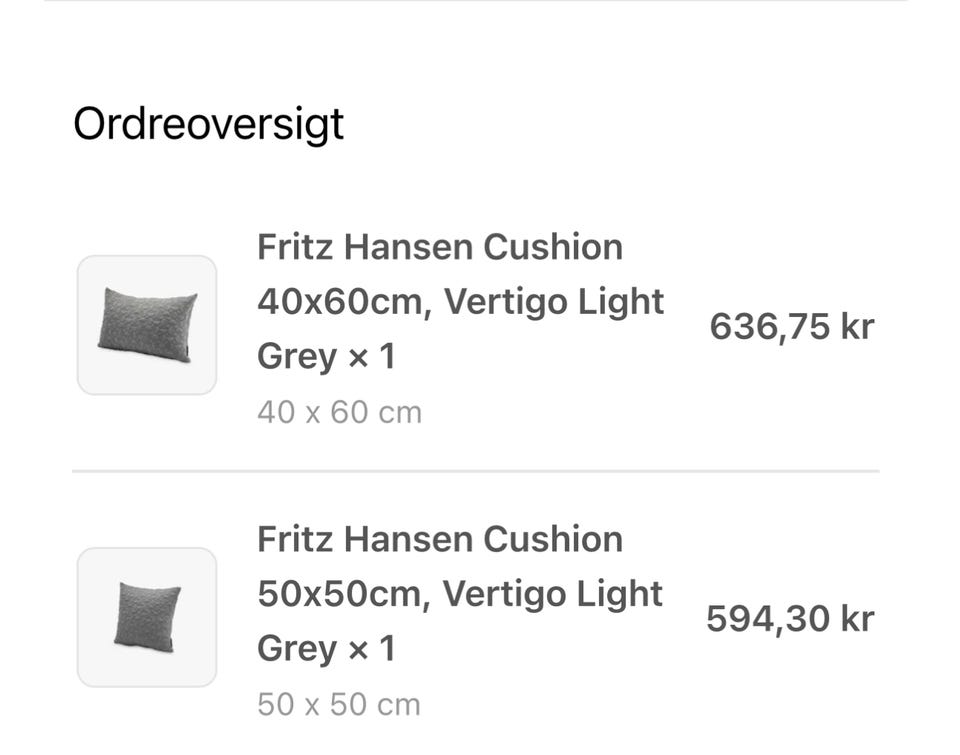Click the 40x60cm grey cushion thumbnail
This screenshot has width=960, height=755.
pos(147,325)
